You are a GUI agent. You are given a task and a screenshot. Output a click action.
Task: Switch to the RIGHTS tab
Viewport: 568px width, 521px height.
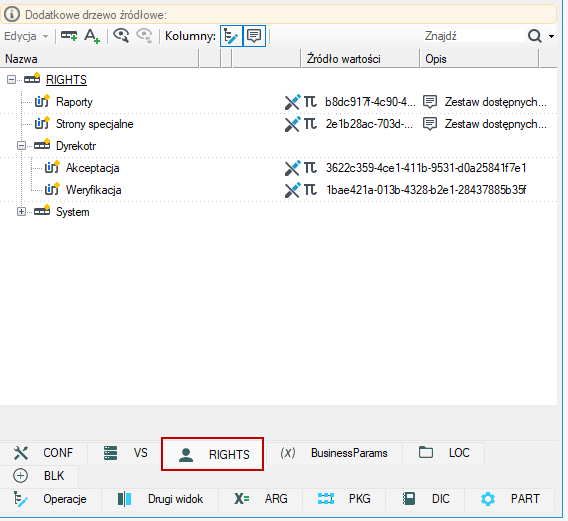213,454
